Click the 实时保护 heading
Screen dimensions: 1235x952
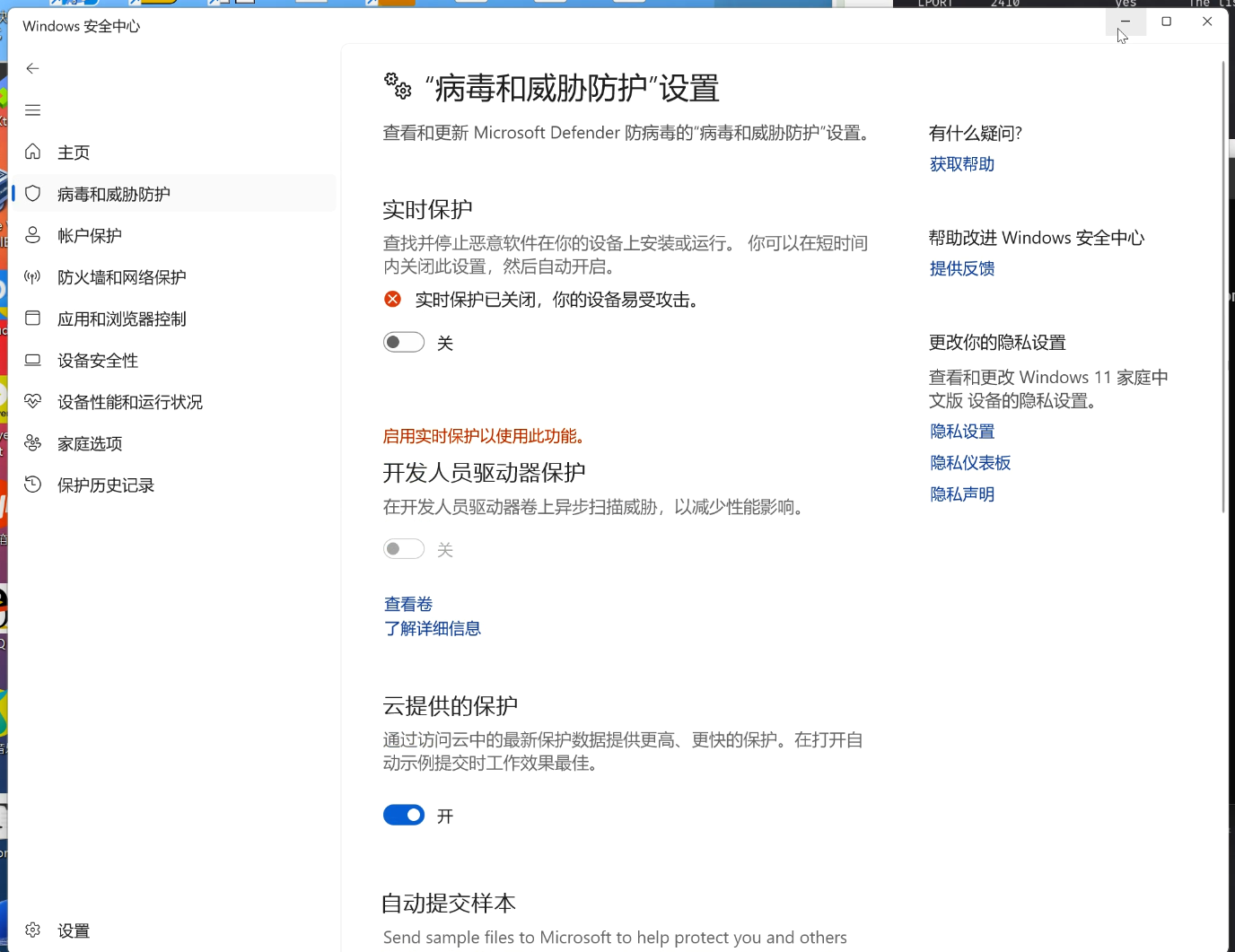coord(427,209)
